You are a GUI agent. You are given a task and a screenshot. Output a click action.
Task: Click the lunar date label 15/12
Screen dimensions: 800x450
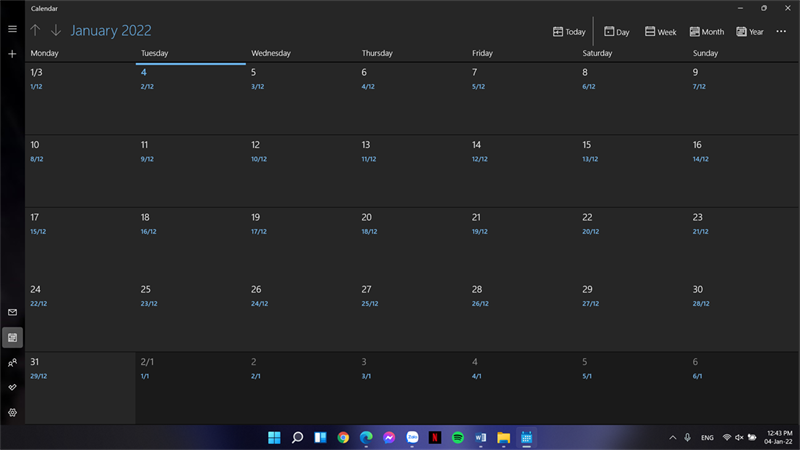pyautogui.click(x=38, y=232)
